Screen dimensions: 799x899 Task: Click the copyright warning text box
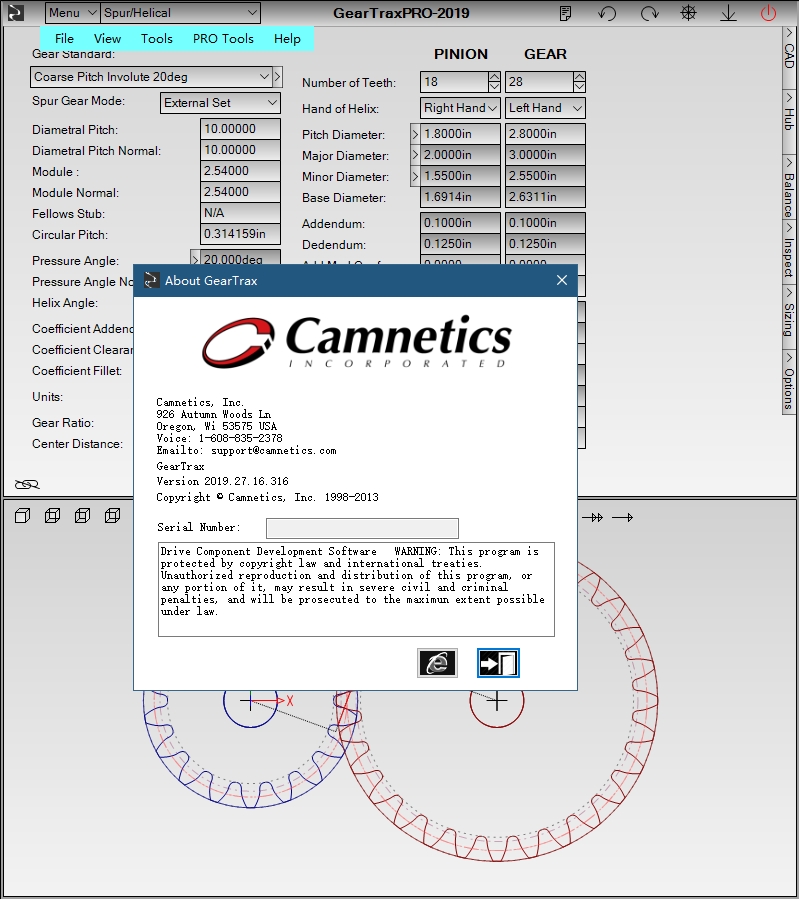tap(356, 589)
